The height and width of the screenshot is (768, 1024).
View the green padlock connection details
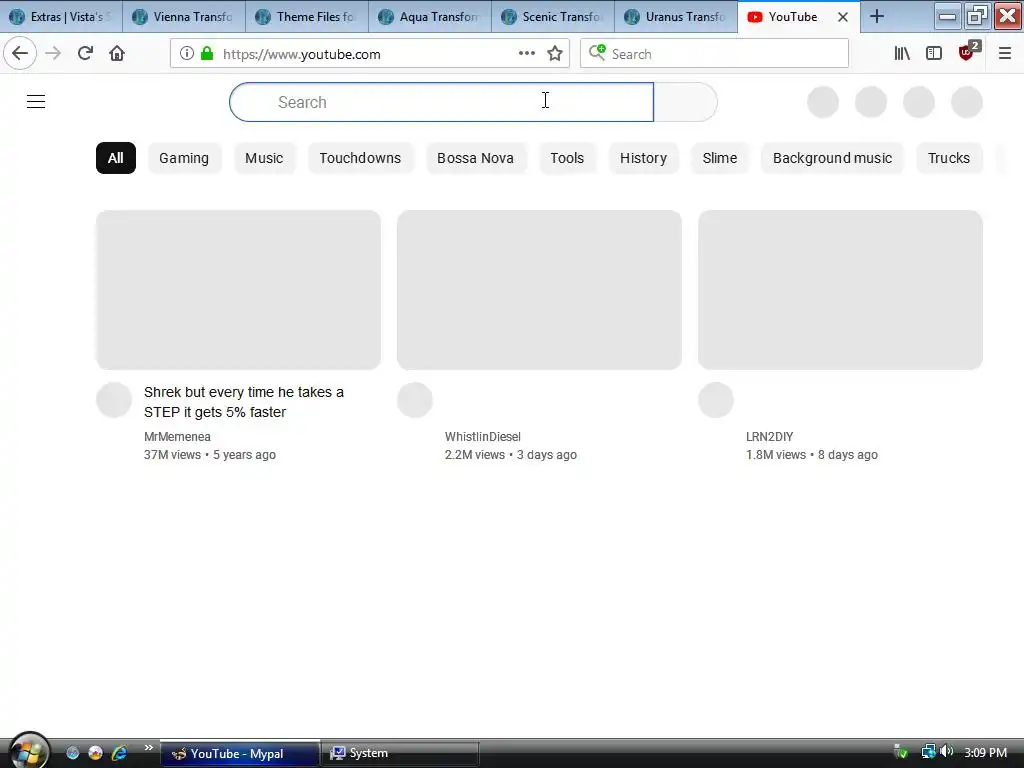click(x=207, y=54)
